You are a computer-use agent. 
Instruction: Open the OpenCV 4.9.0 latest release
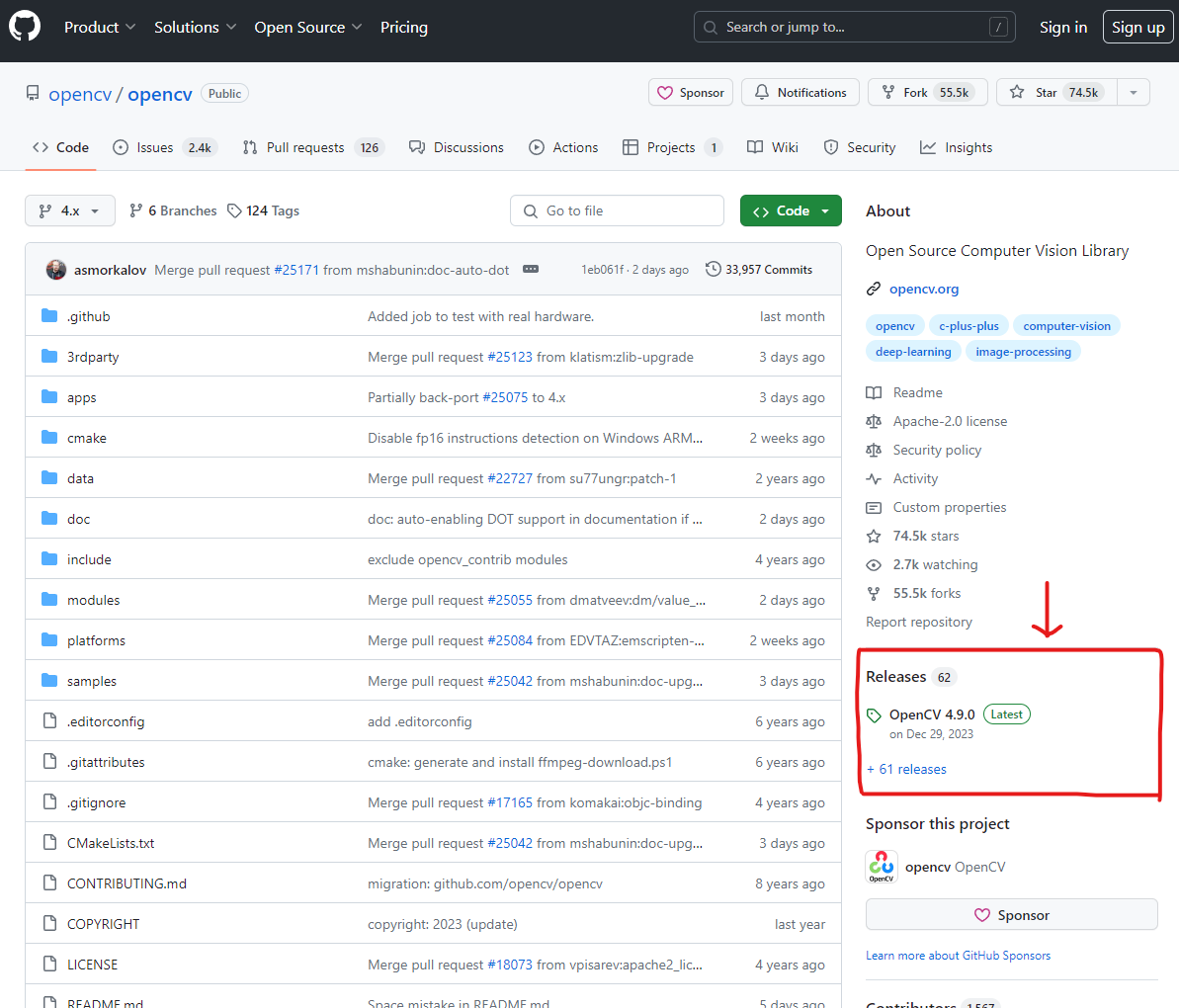click(932, 714)
